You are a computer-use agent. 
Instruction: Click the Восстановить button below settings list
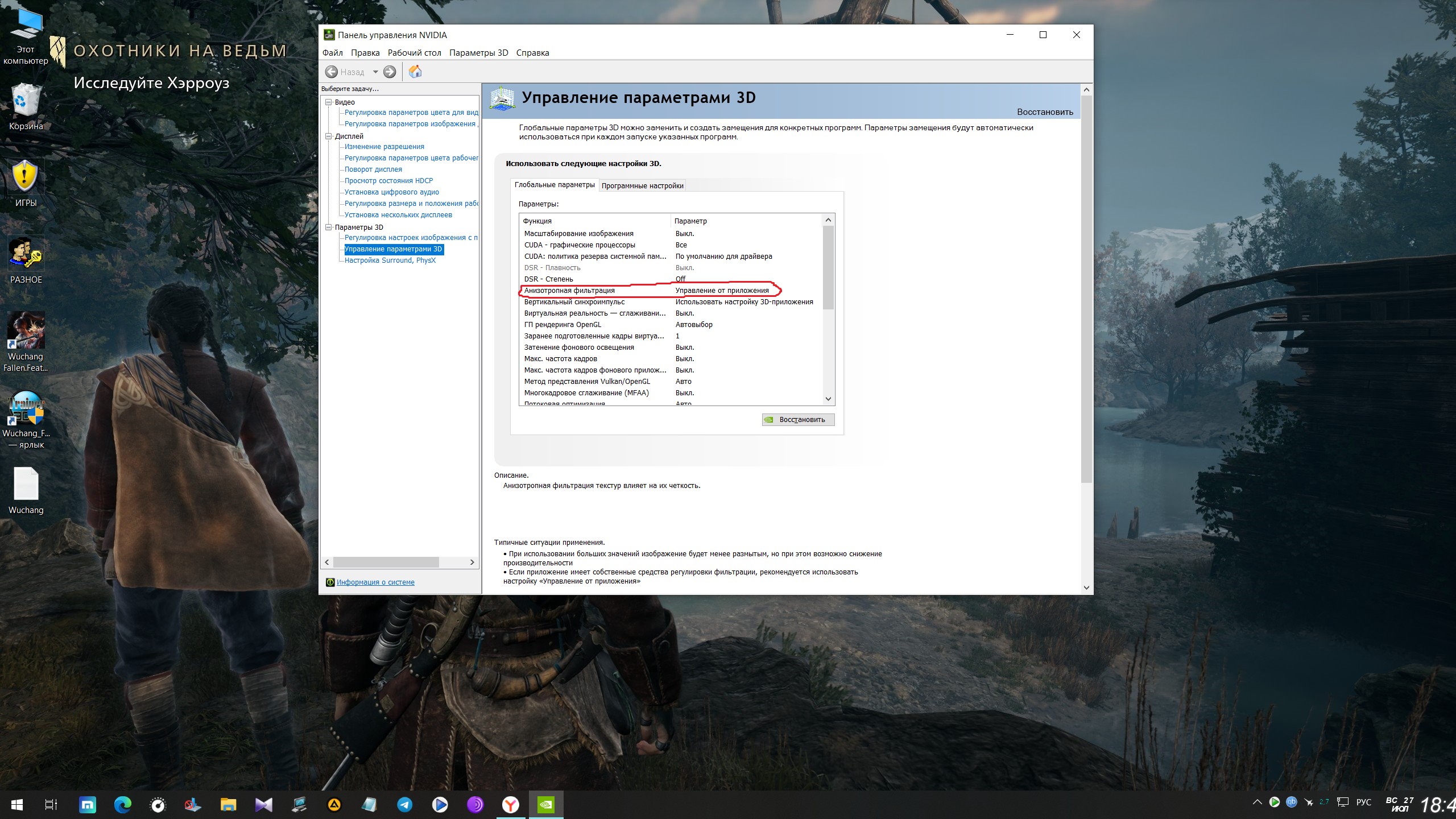pyautogui.click(x=798, y=420)
